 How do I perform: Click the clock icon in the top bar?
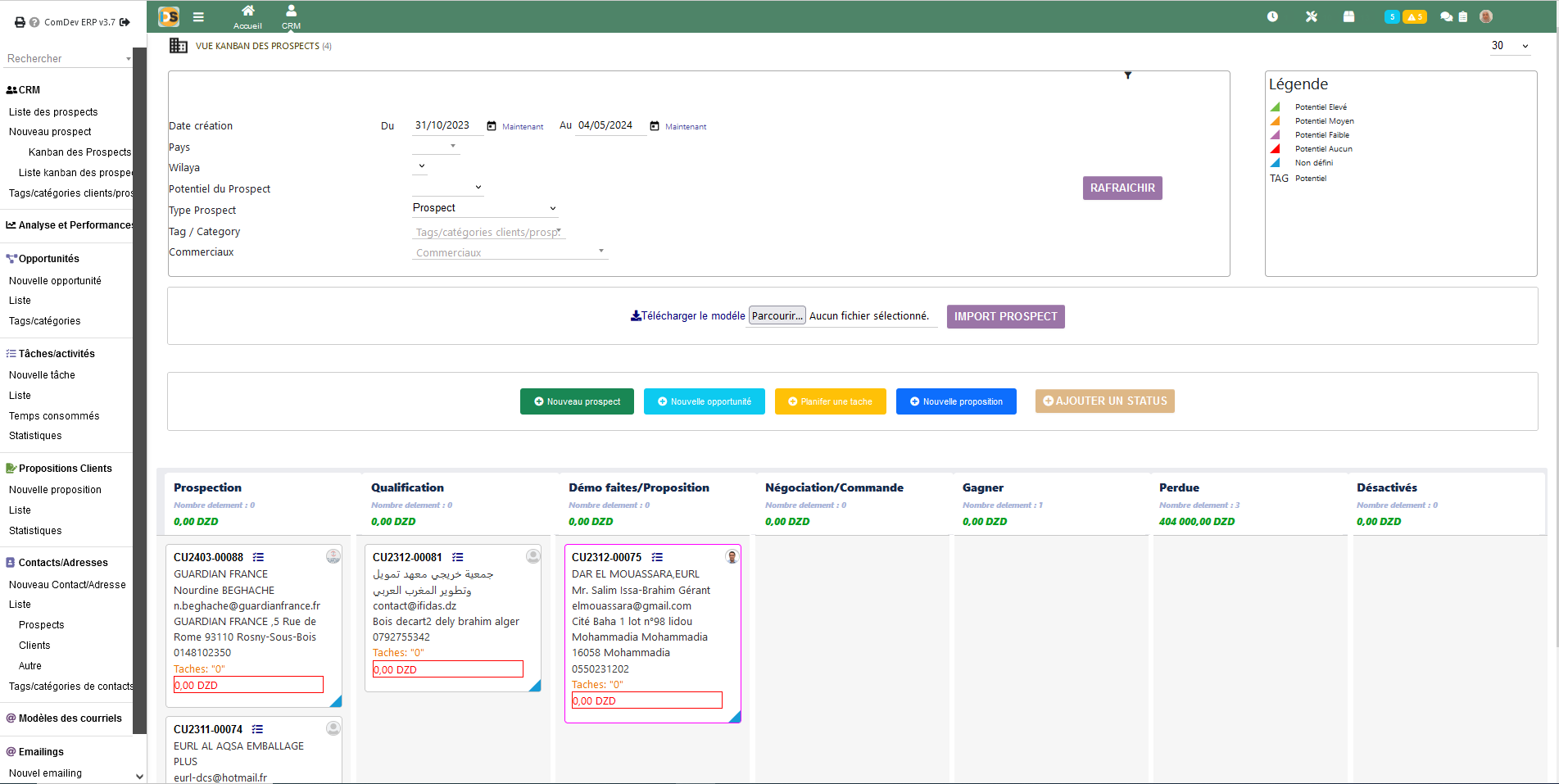pyautogui.click(x=1272, y=16)
